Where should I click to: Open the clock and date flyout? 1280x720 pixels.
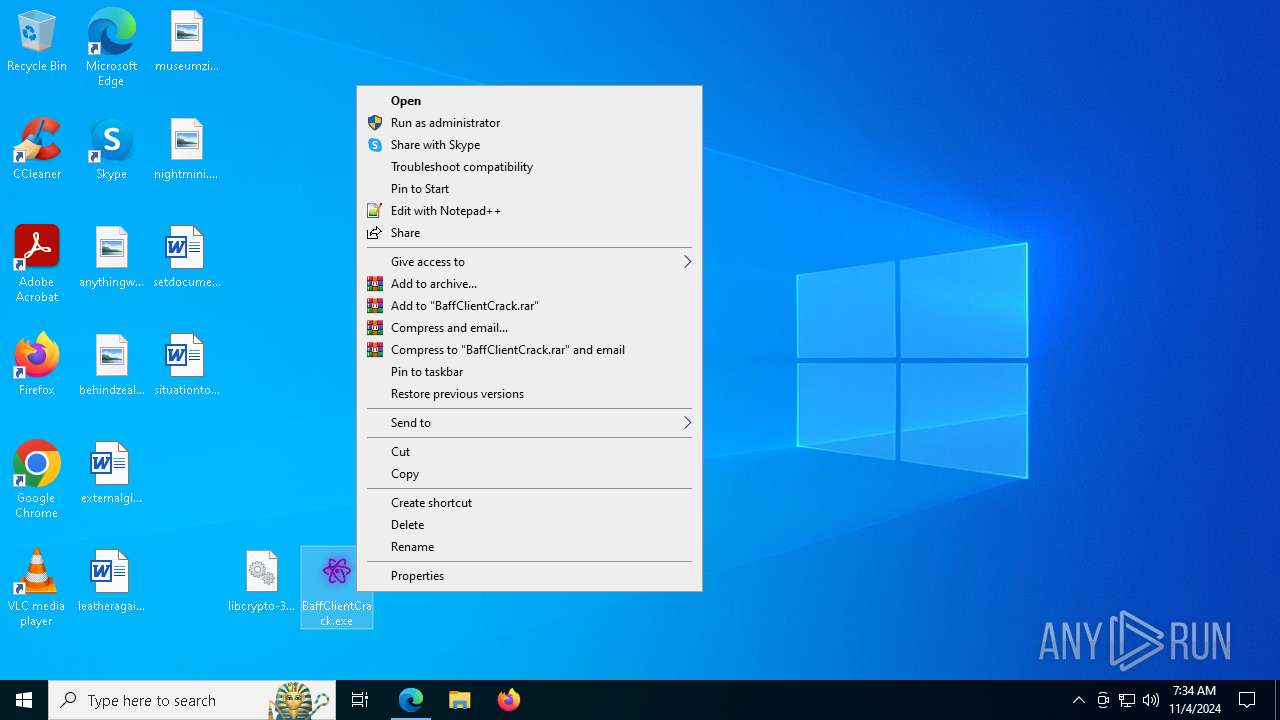[x=1194, y=700]
